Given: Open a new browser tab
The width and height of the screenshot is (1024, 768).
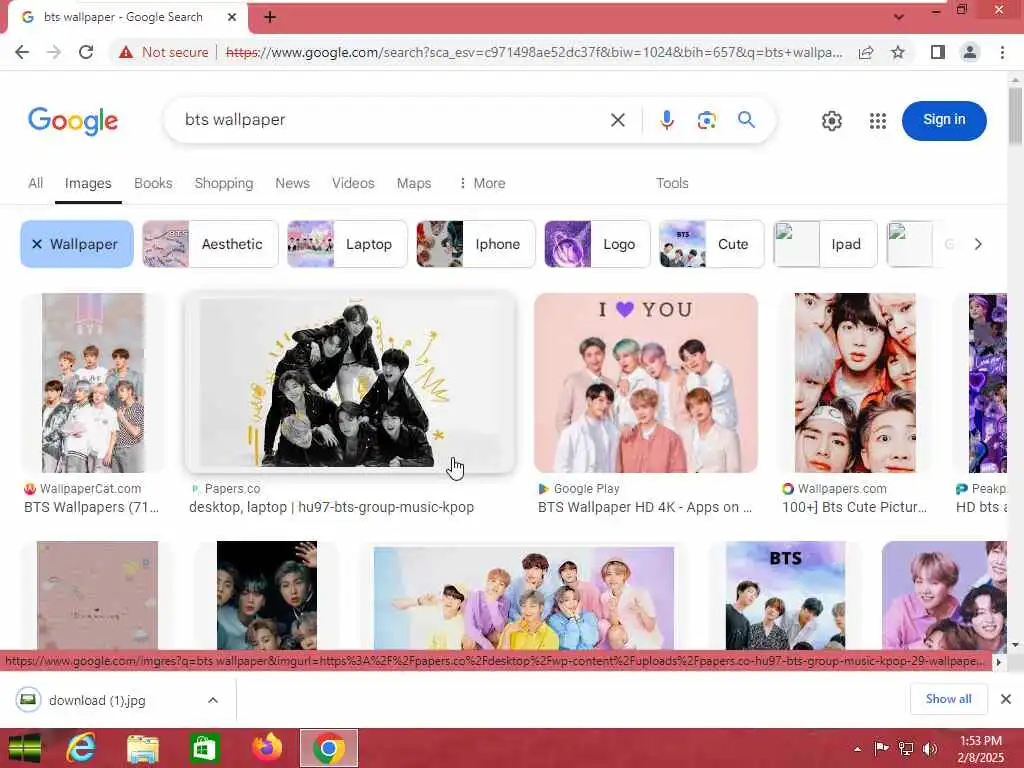Looking at the screenshot, I should click(270, 17).
